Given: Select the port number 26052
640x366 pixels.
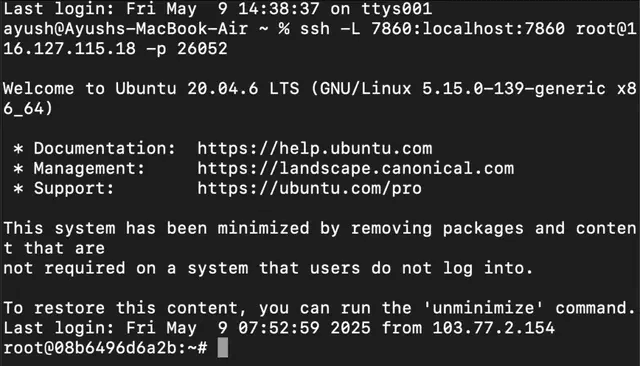Looking at the screenshot, I should (x=202, y=49).
